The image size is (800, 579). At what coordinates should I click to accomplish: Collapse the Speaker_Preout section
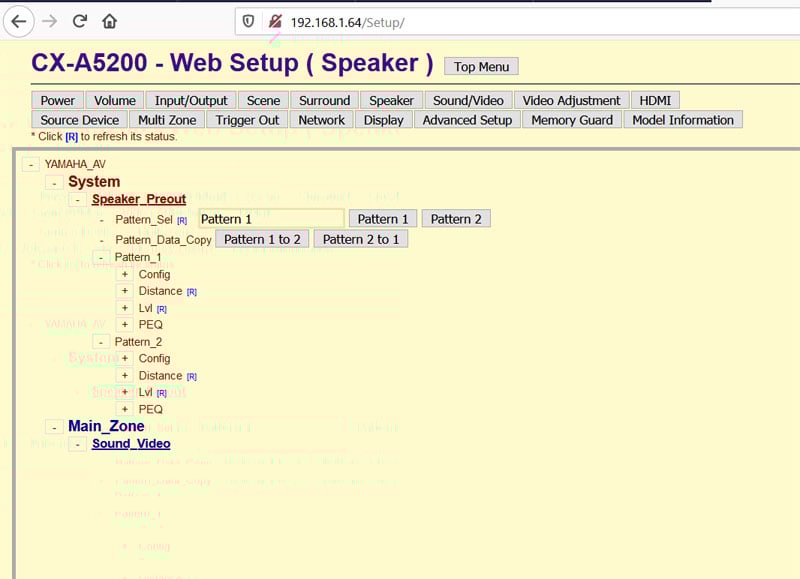[x=77, y=200]
